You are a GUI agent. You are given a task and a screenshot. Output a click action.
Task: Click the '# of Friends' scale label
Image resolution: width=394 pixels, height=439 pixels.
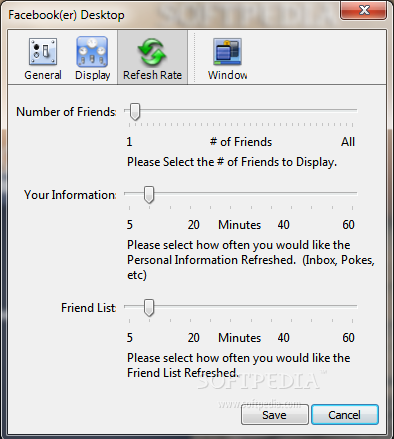pos(241,142)
